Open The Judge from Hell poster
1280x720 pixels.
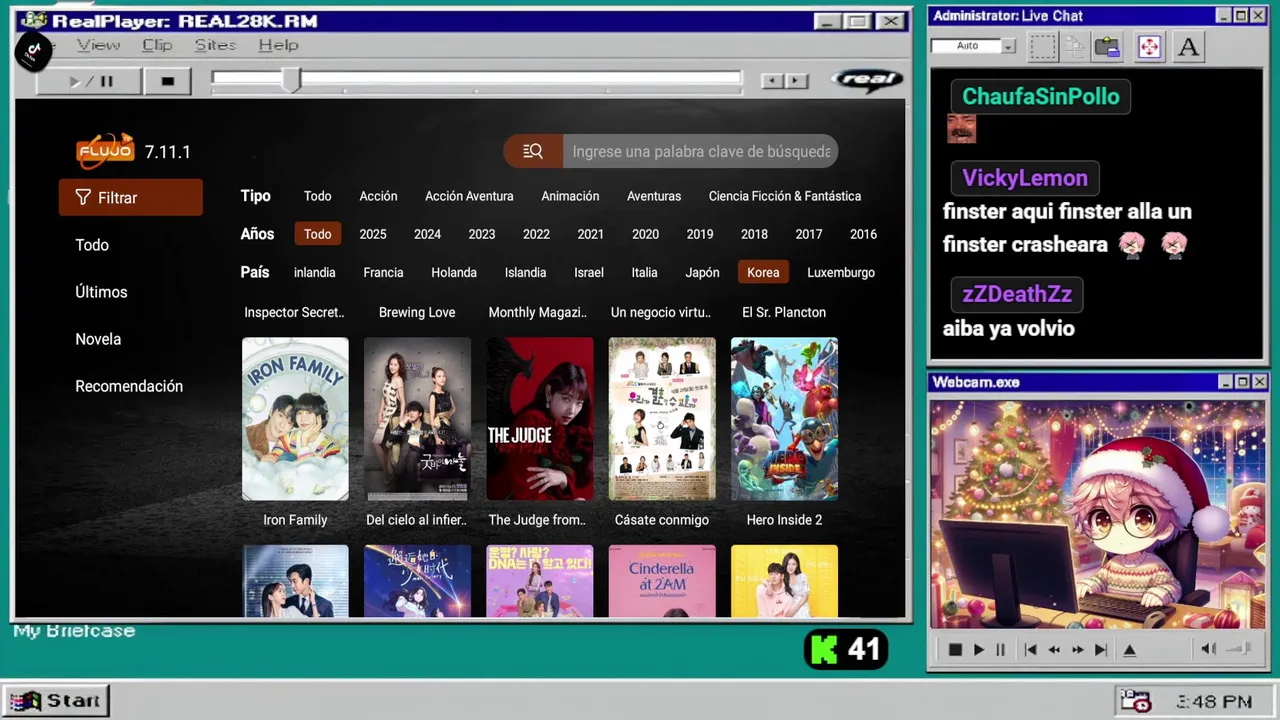(x=539, y=419)
